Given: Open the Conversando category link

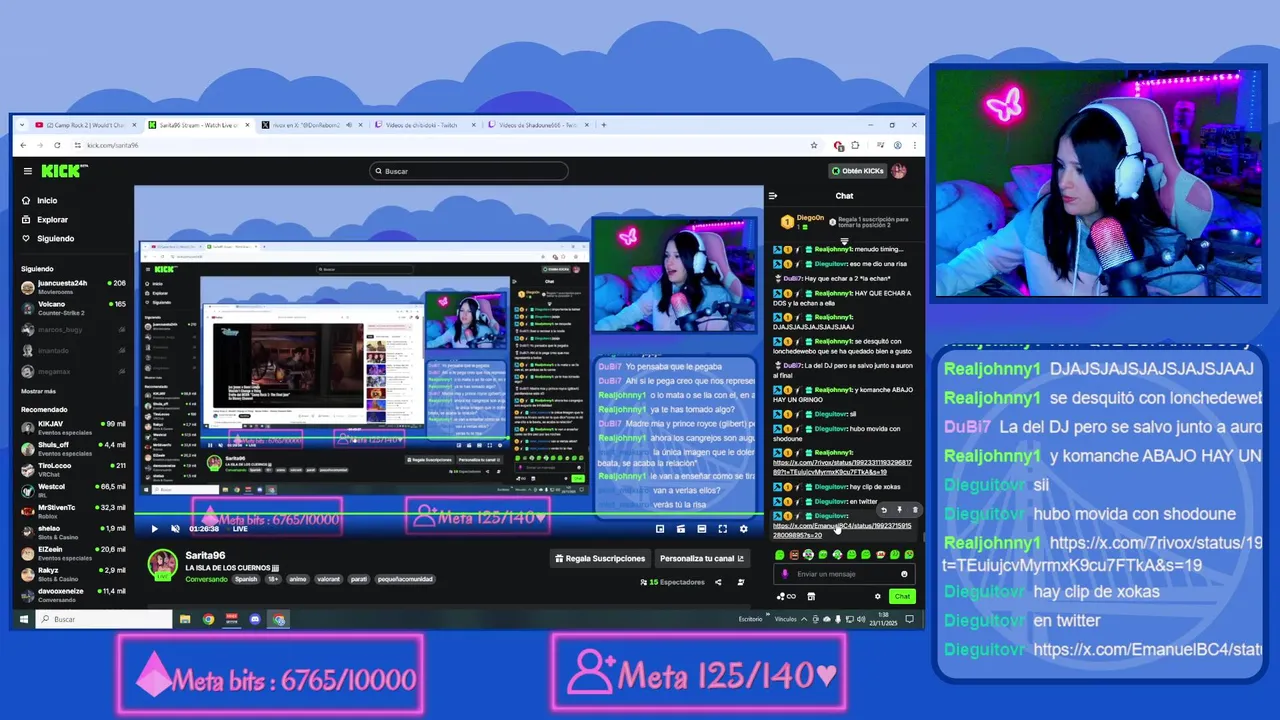Looking at the screenshot, I should [206, 579].
